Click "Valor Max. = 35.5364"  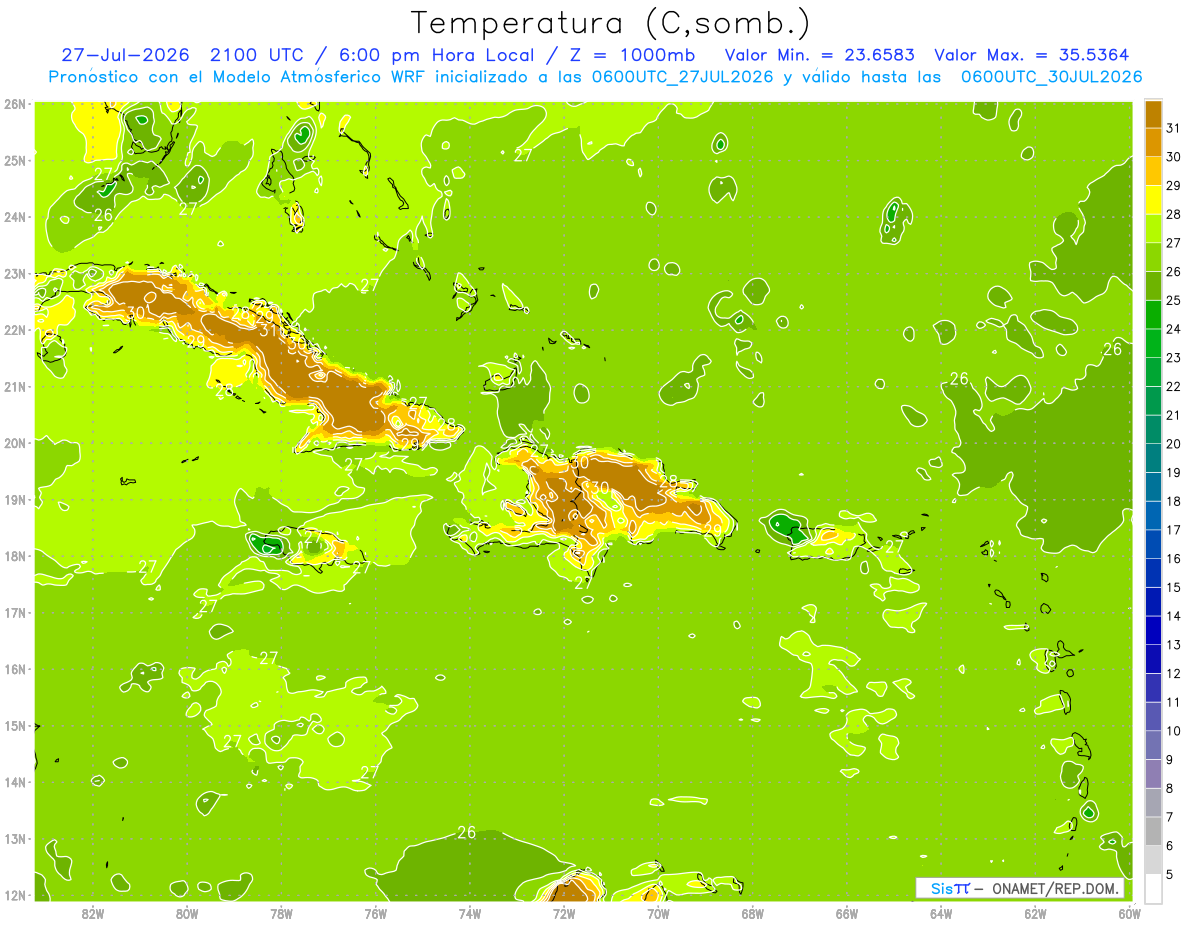tap(1033, 54)
